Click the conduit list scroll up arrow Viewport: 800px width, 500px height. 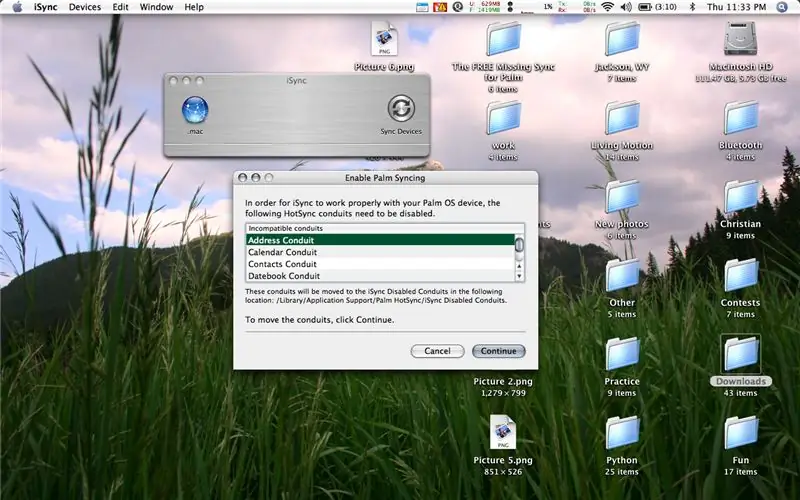519,266
